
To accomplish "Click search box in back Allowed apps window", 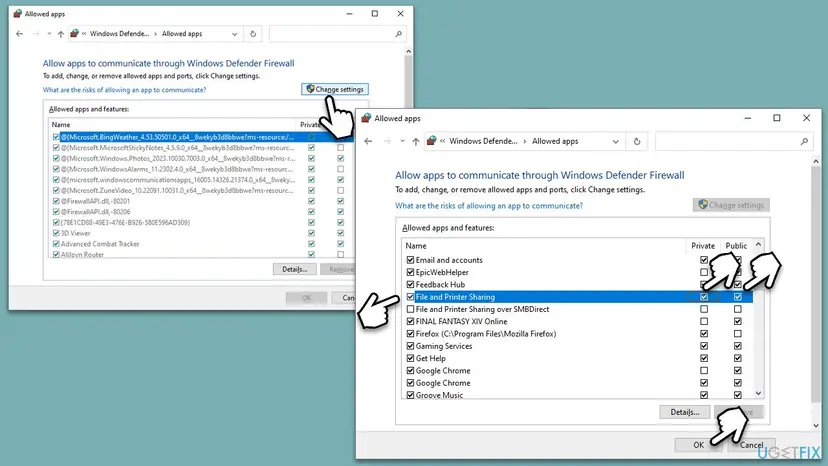I will 337,34.
